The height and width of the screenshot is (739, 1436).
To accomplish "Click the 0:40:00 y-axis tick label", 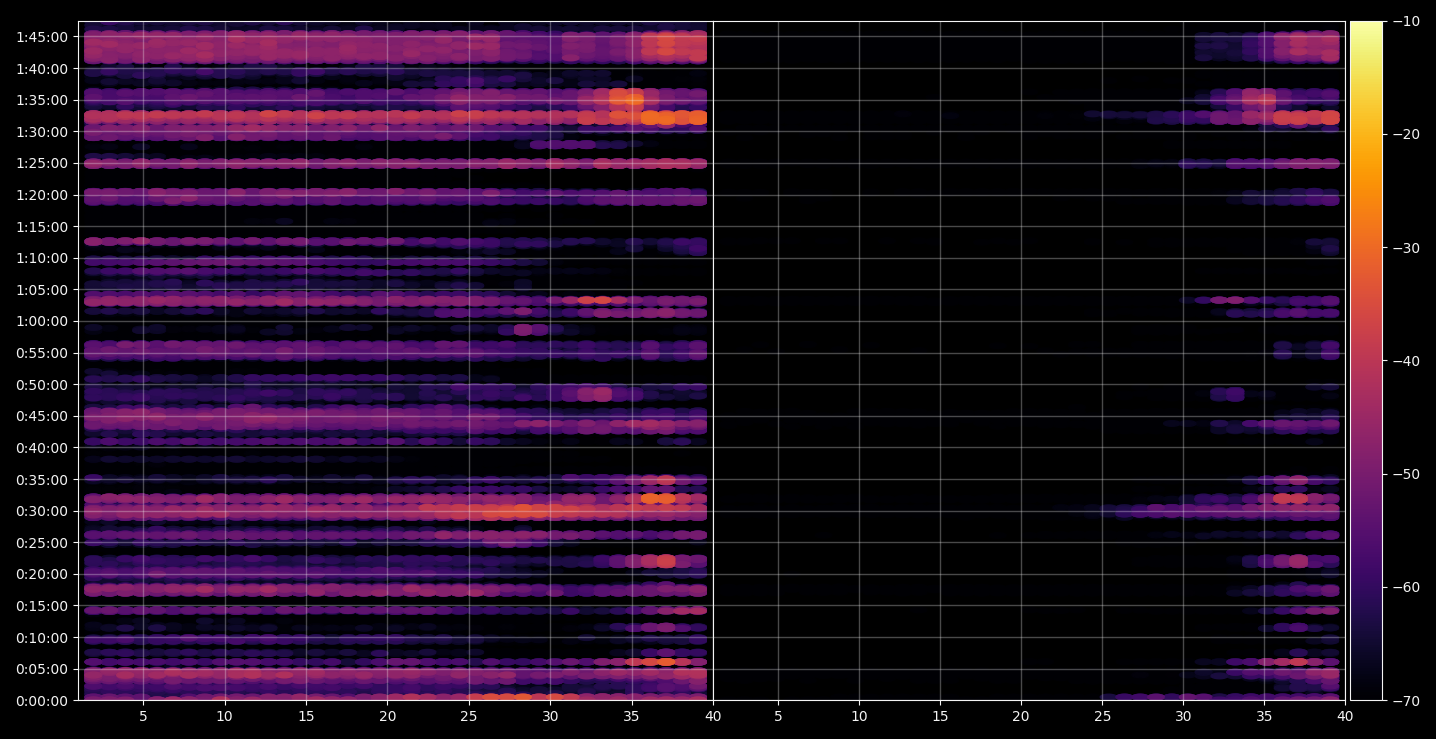I will pyautogui.click(x=42, y=448).
